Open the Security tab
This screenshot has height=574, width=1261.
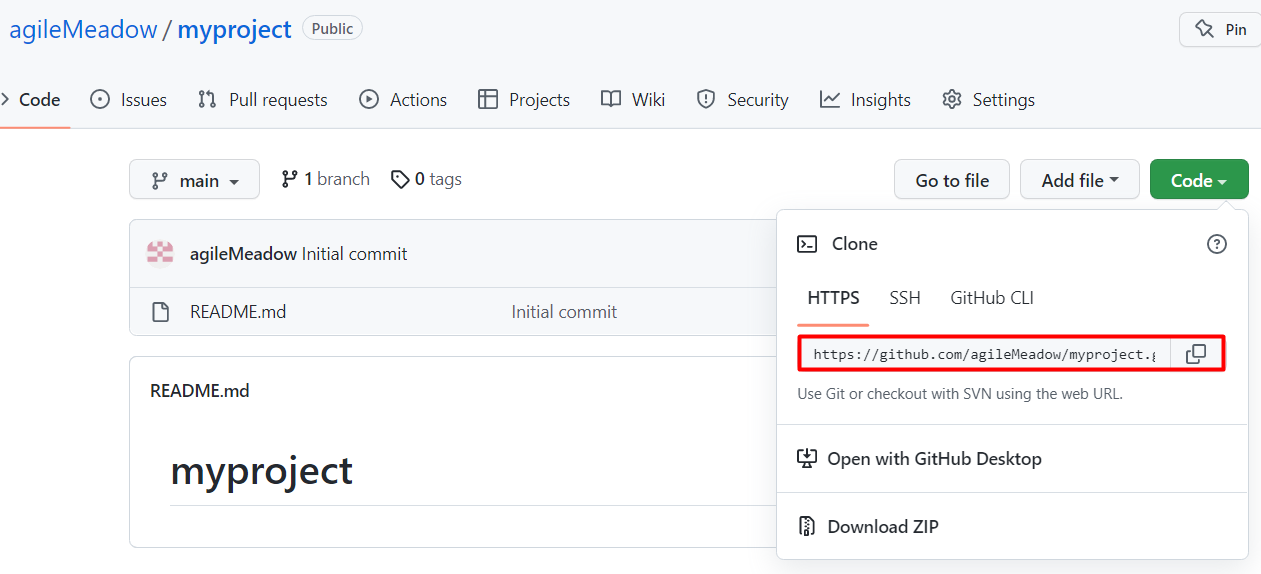[x=743, y=100]
